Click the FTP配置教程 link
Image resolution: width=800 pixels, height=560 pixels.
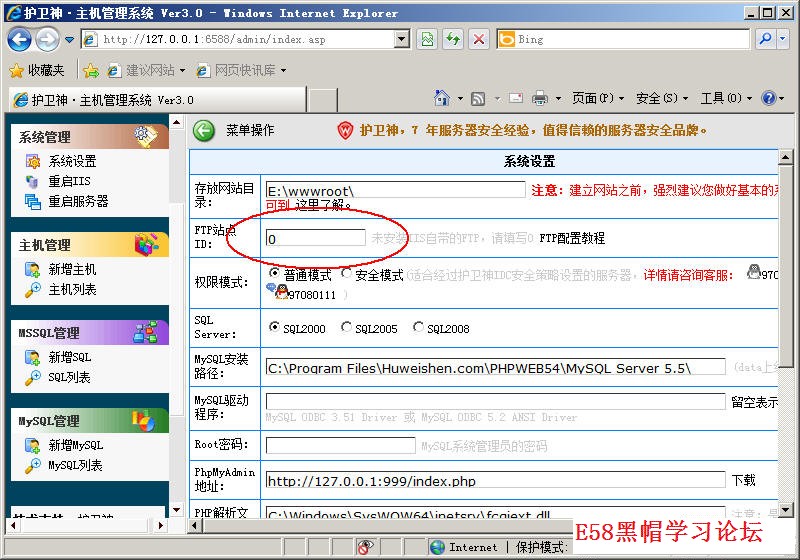click(x=572, y=238)
